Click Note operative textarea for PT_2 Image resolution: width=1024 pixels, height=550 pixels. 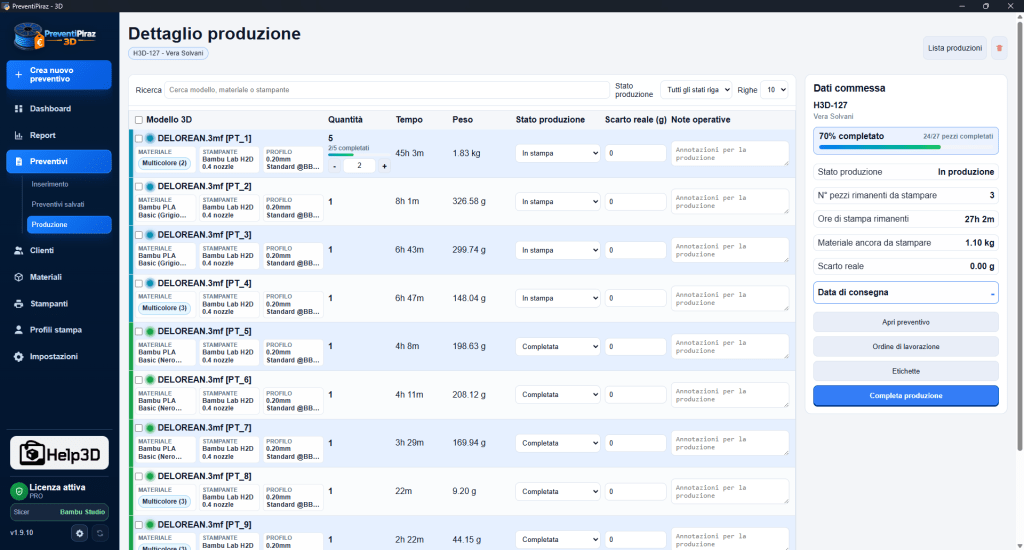pyautogui.click(x=729, y=202)
